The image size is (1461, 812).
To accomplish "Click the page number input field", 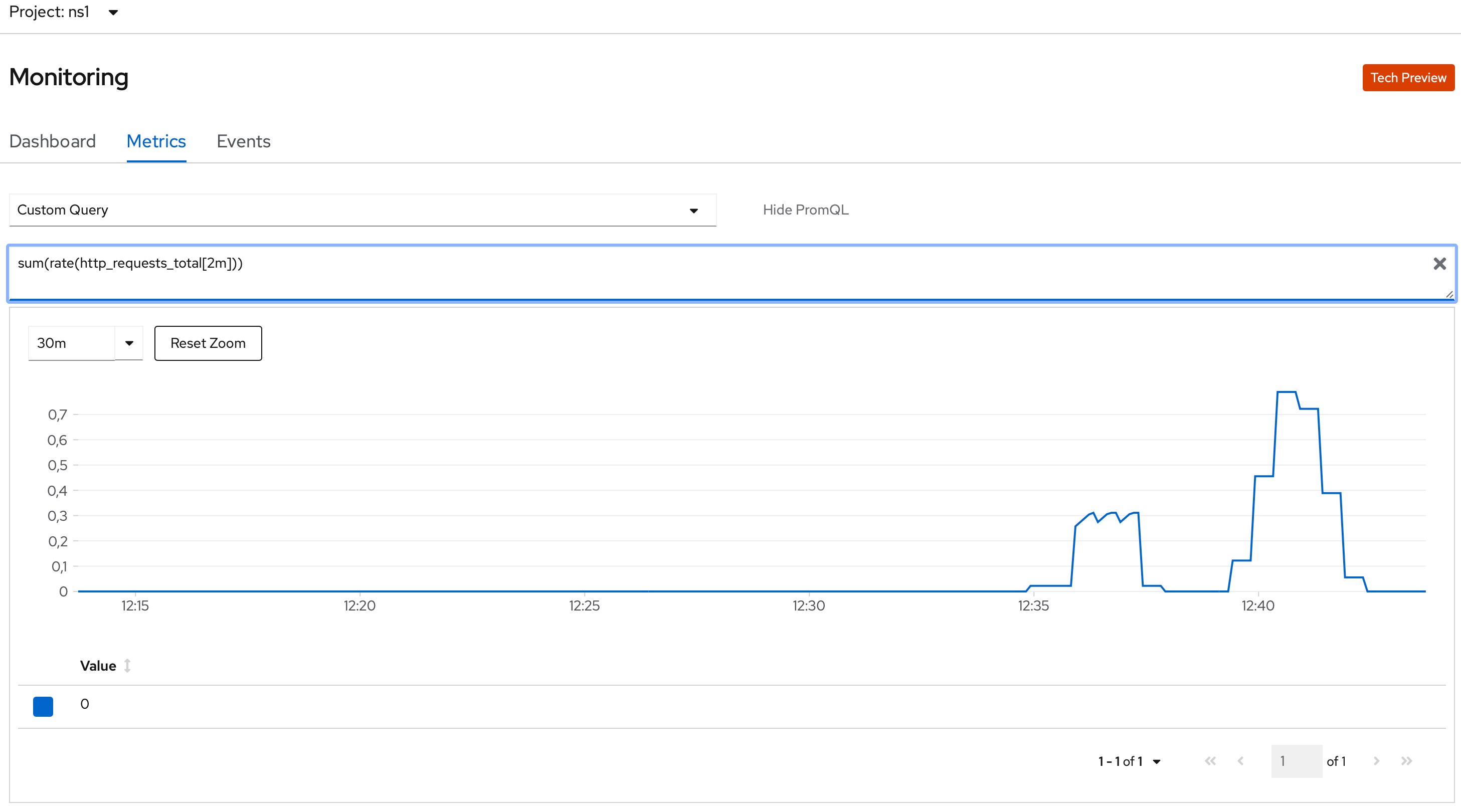I will 1296,761.
